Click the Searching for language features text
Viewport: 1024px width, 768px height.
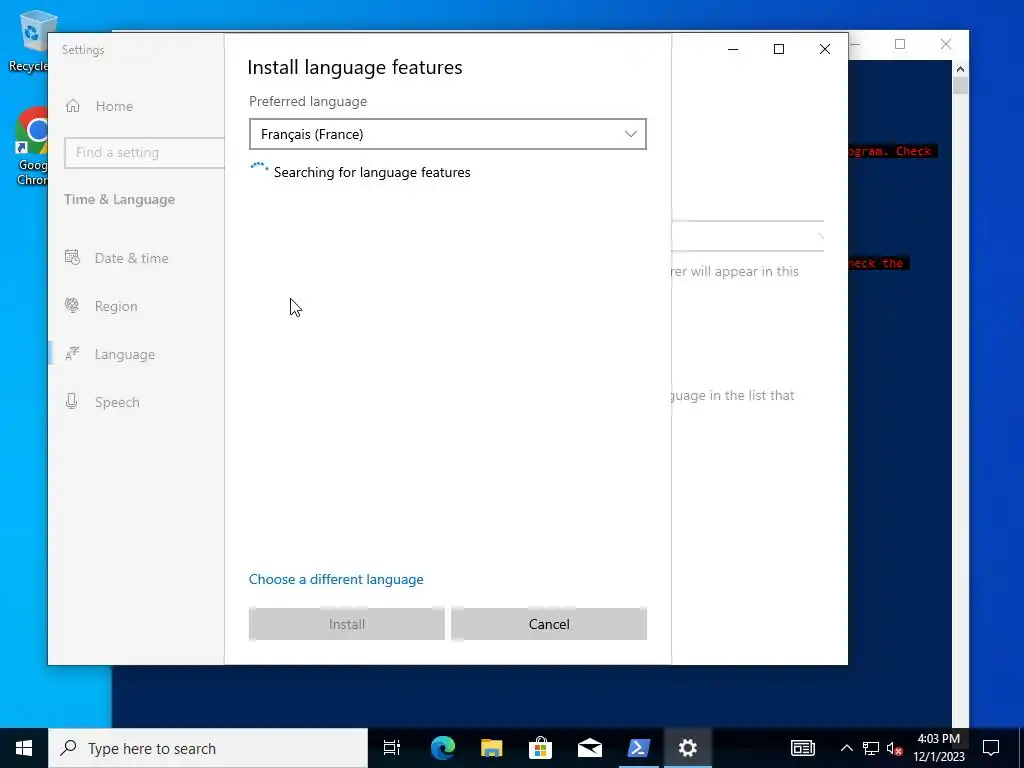(x=372, y=172)
